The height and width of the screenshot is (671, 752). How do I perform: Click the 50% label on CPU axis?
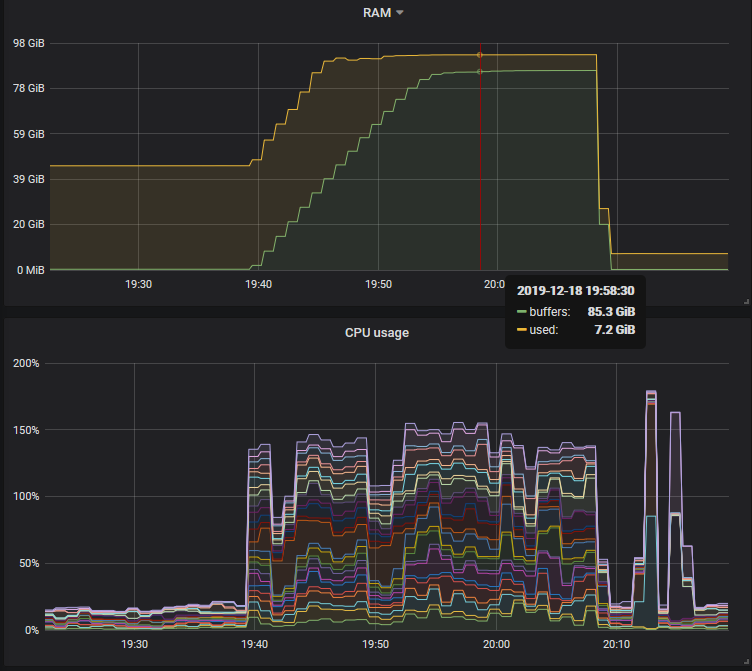pyautogui.click(x=29, y=563)
